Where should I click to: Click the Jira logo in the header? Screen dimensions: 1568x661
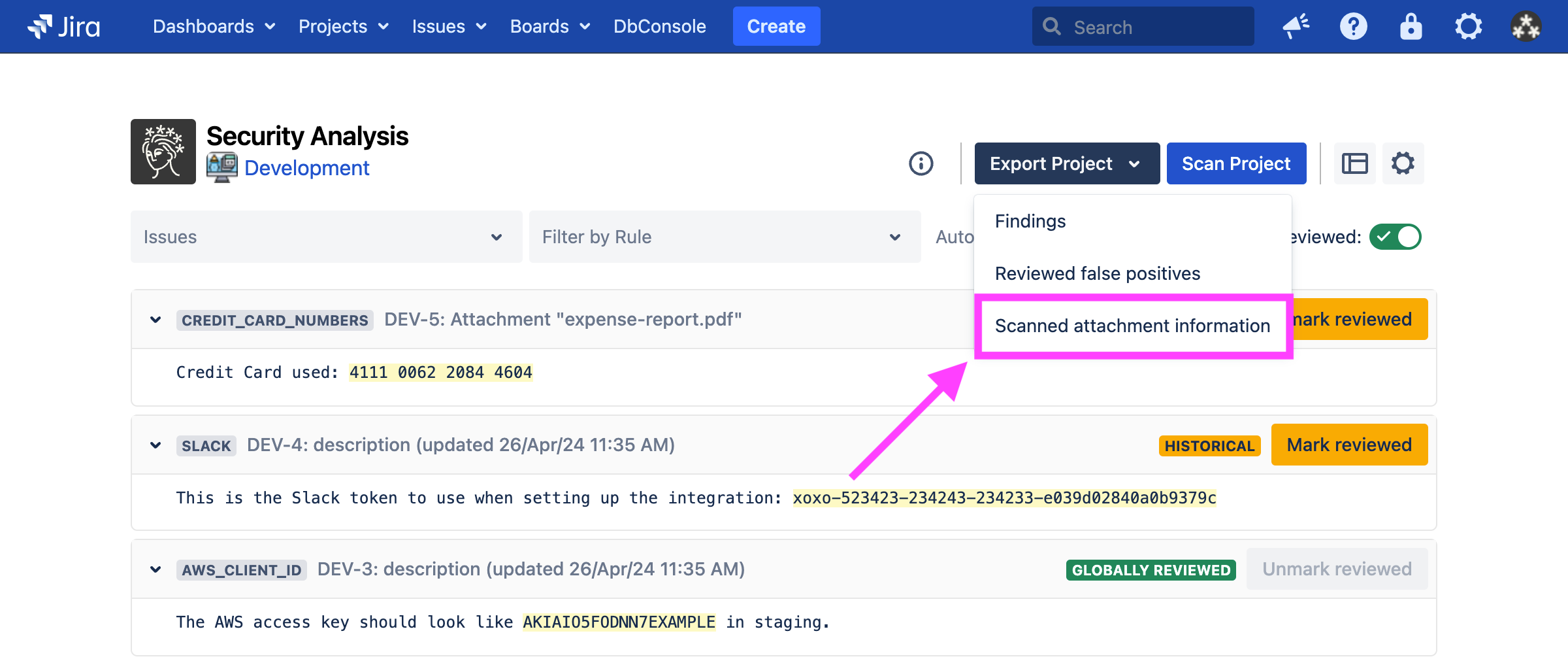click(64, 27)
